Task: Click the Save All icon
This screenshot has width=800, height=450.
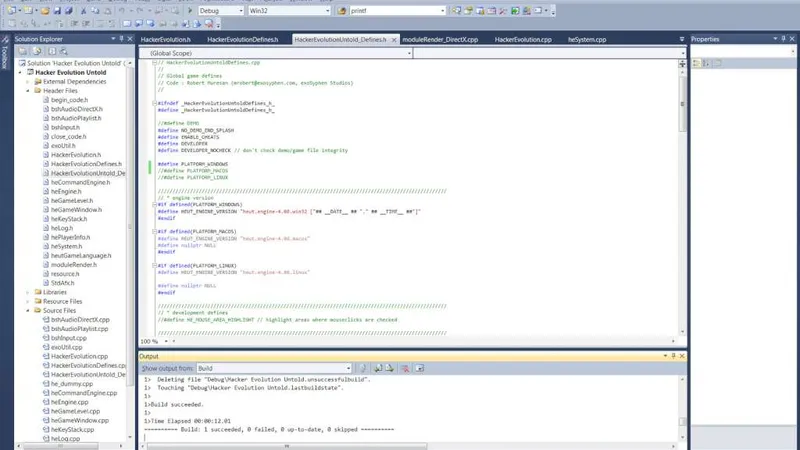Action: pos(68,10)
